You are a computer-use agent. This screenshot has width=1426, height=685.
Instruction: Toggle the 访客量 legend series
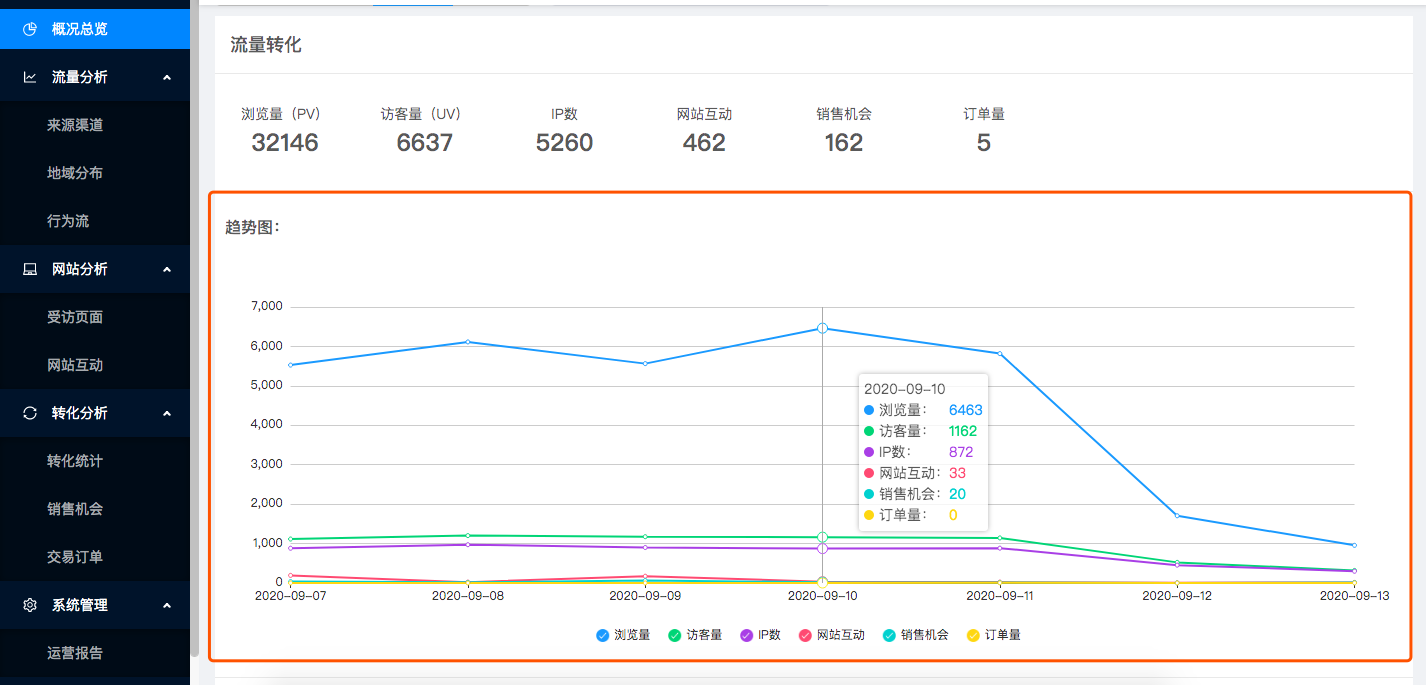click(x=674, y=635)
